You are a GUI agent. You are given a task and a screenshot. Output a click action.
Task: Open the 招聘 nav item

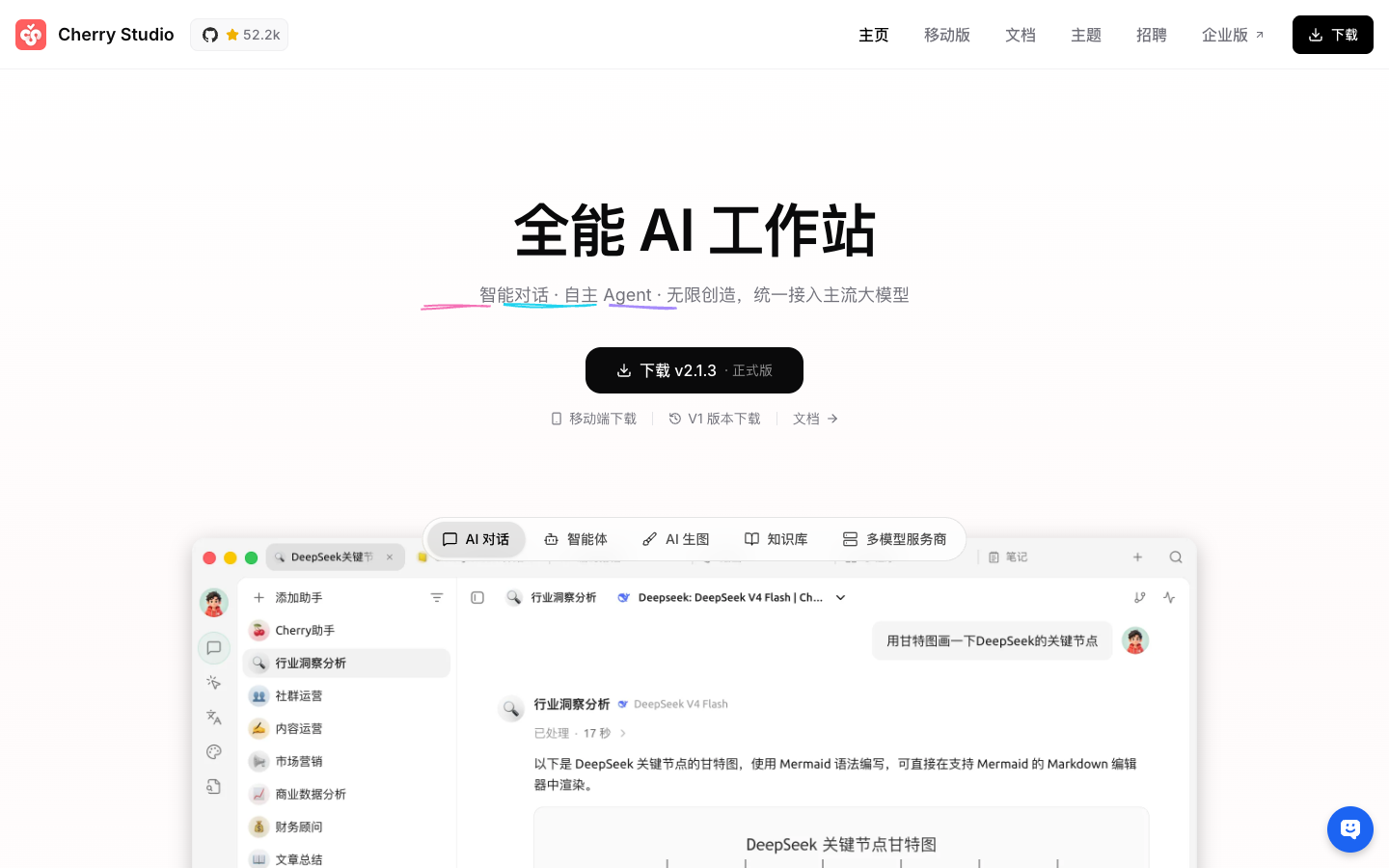pos(1152,35)
